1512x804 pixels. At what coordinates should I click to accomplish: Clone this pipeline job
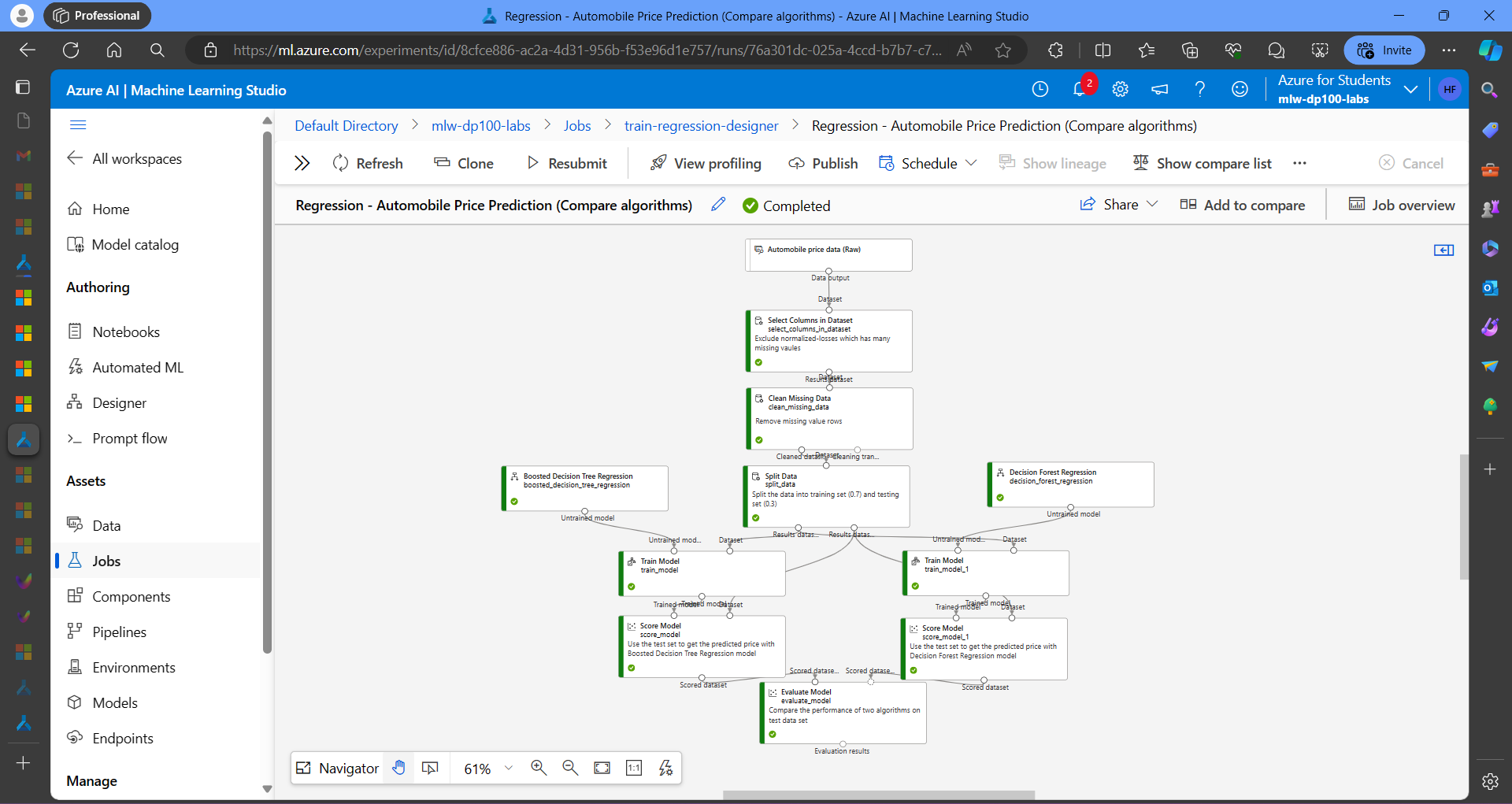pyautogui.click(x=464, y=163)
